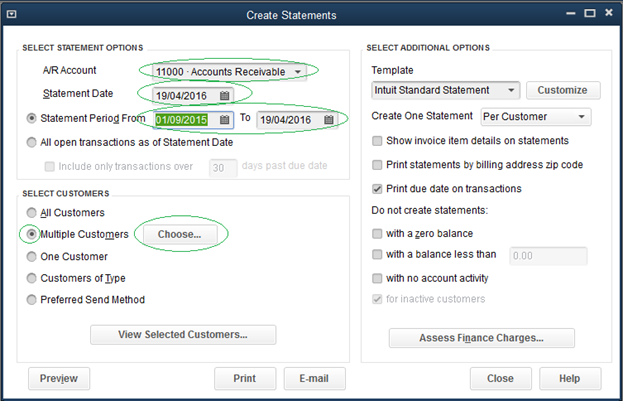Click the Customize template button
This screenshot has height=401, width=623.
point(563,90)
